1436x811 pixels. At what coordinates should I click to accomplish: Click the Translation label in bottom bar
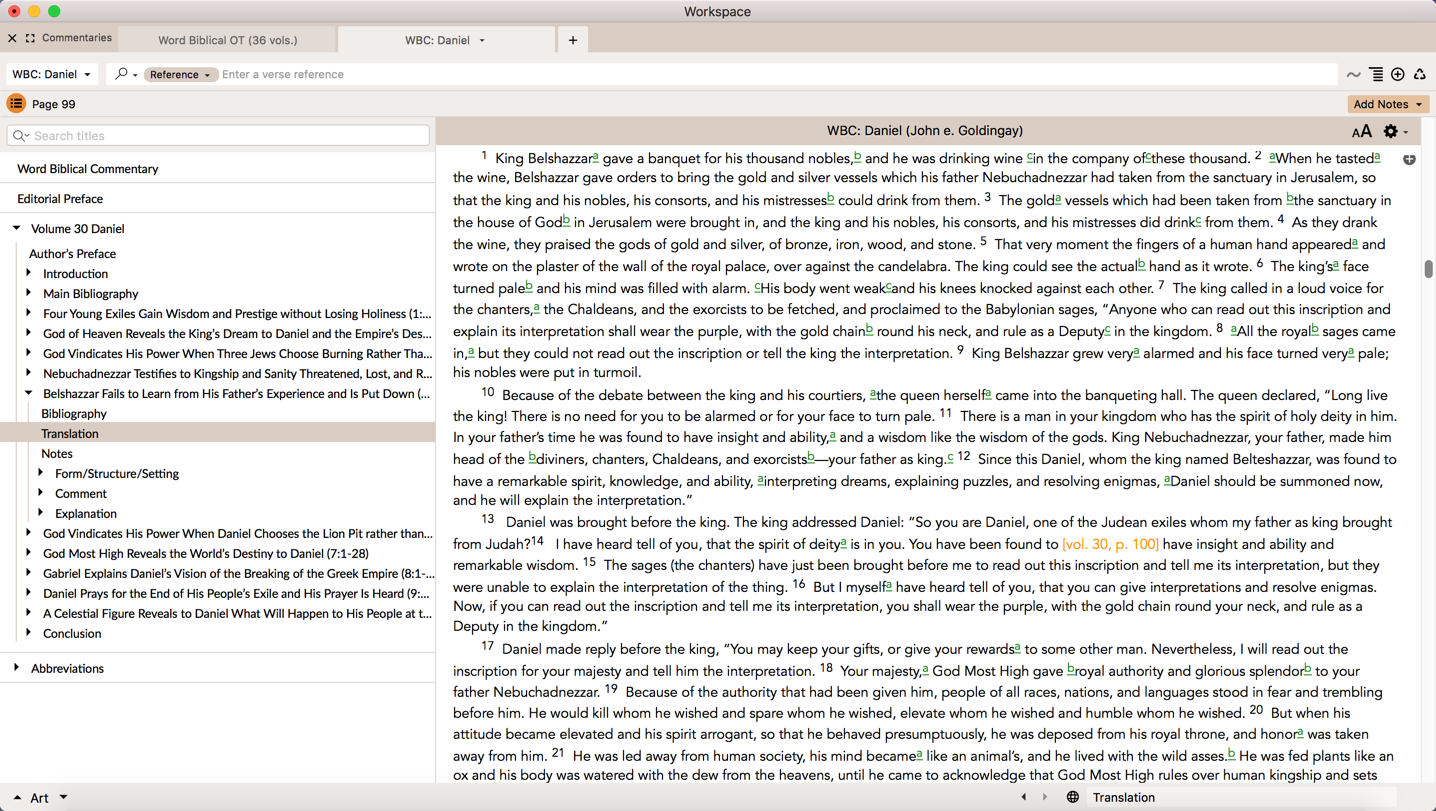pos(1124,797)
